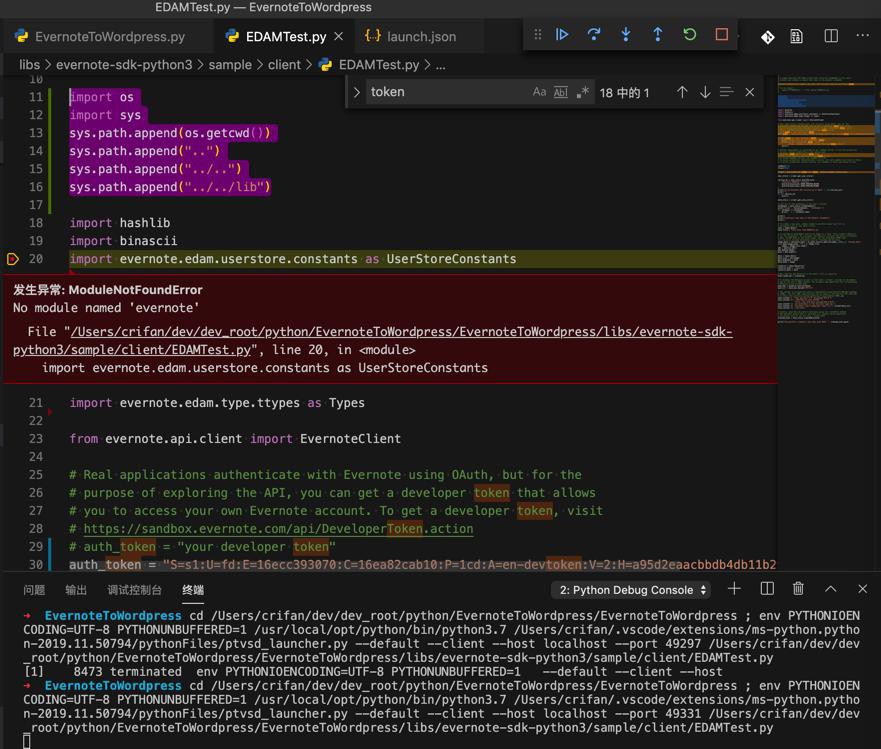Viewport: 881px width, 749px height.
Task: Select the 终端 (Terminal) panel tab
Action: [x=193, y=590]
